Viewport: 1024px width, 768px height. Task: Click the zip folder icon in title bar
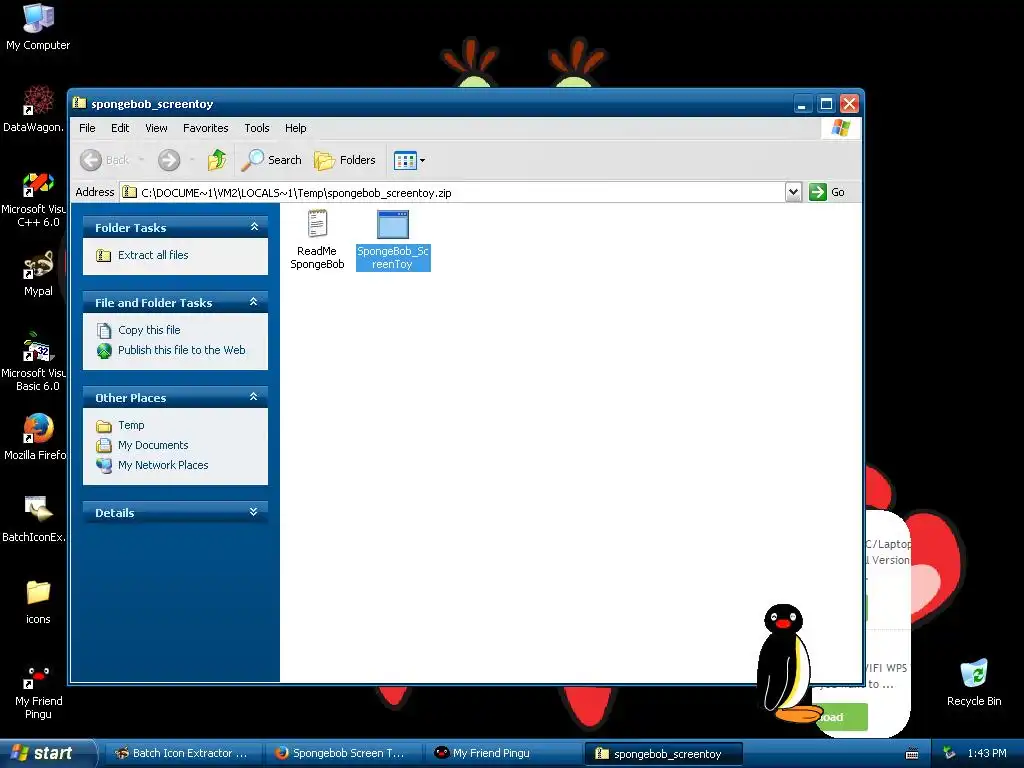[x=80, y=103]
